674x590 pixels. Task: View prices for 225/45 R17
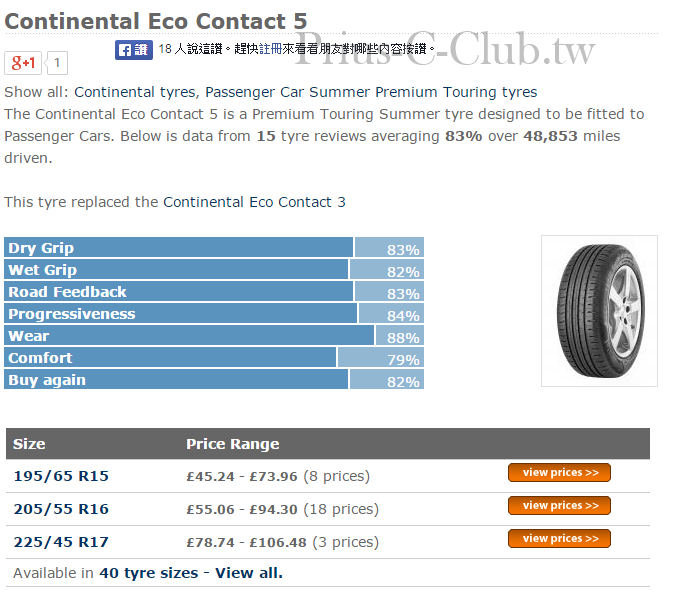pyautogui.click(x=559, y=538)
